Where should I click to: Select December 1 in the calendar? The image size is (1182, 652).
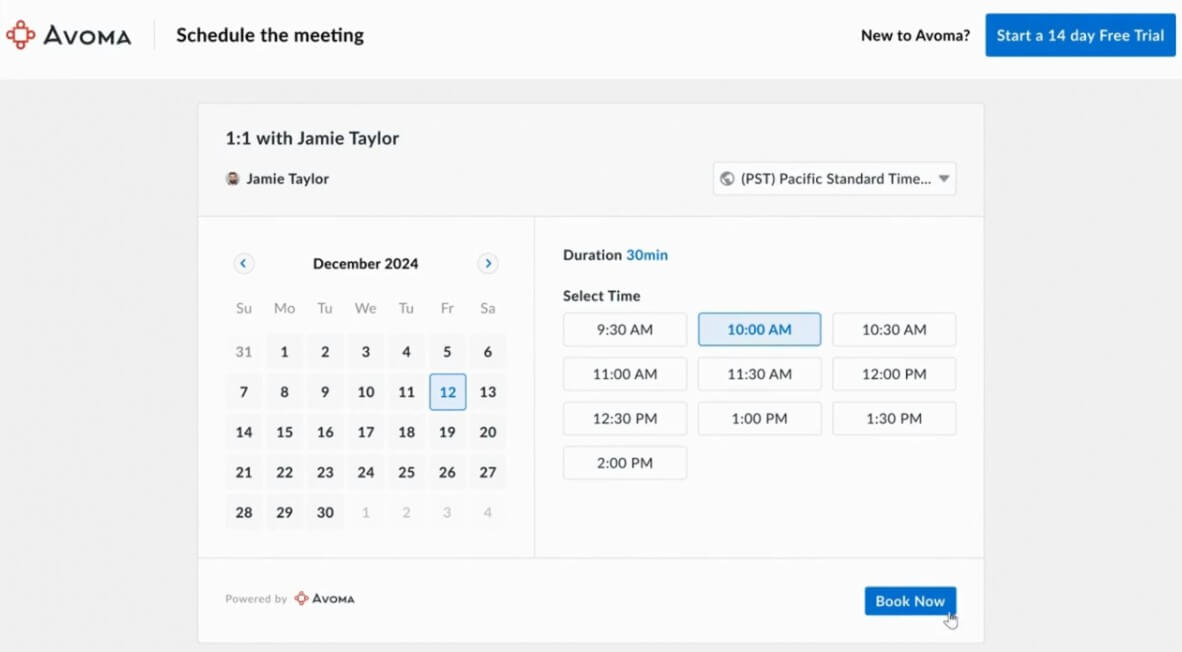pos(284,351)
